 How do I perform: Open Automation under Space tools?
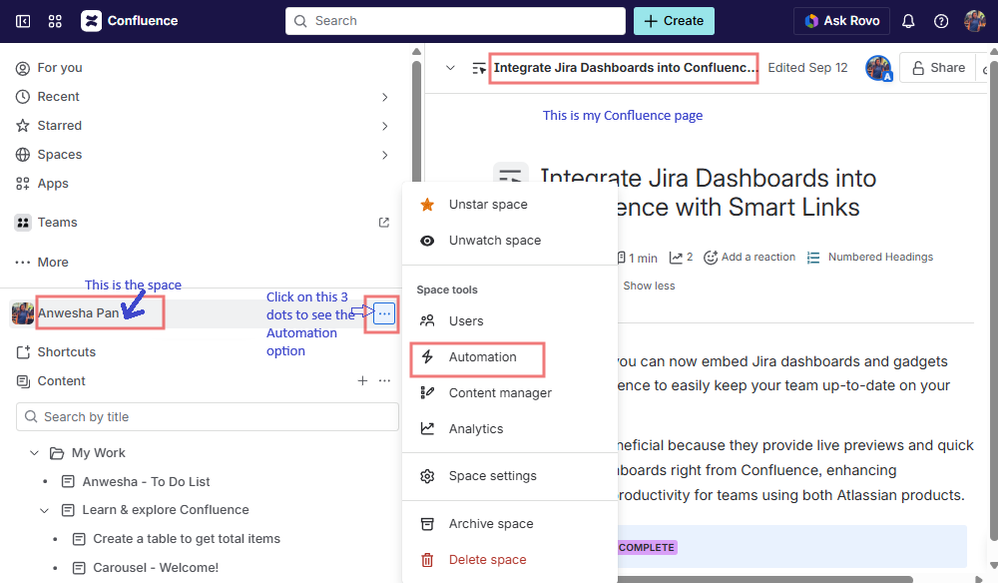(x=510, y=357)
